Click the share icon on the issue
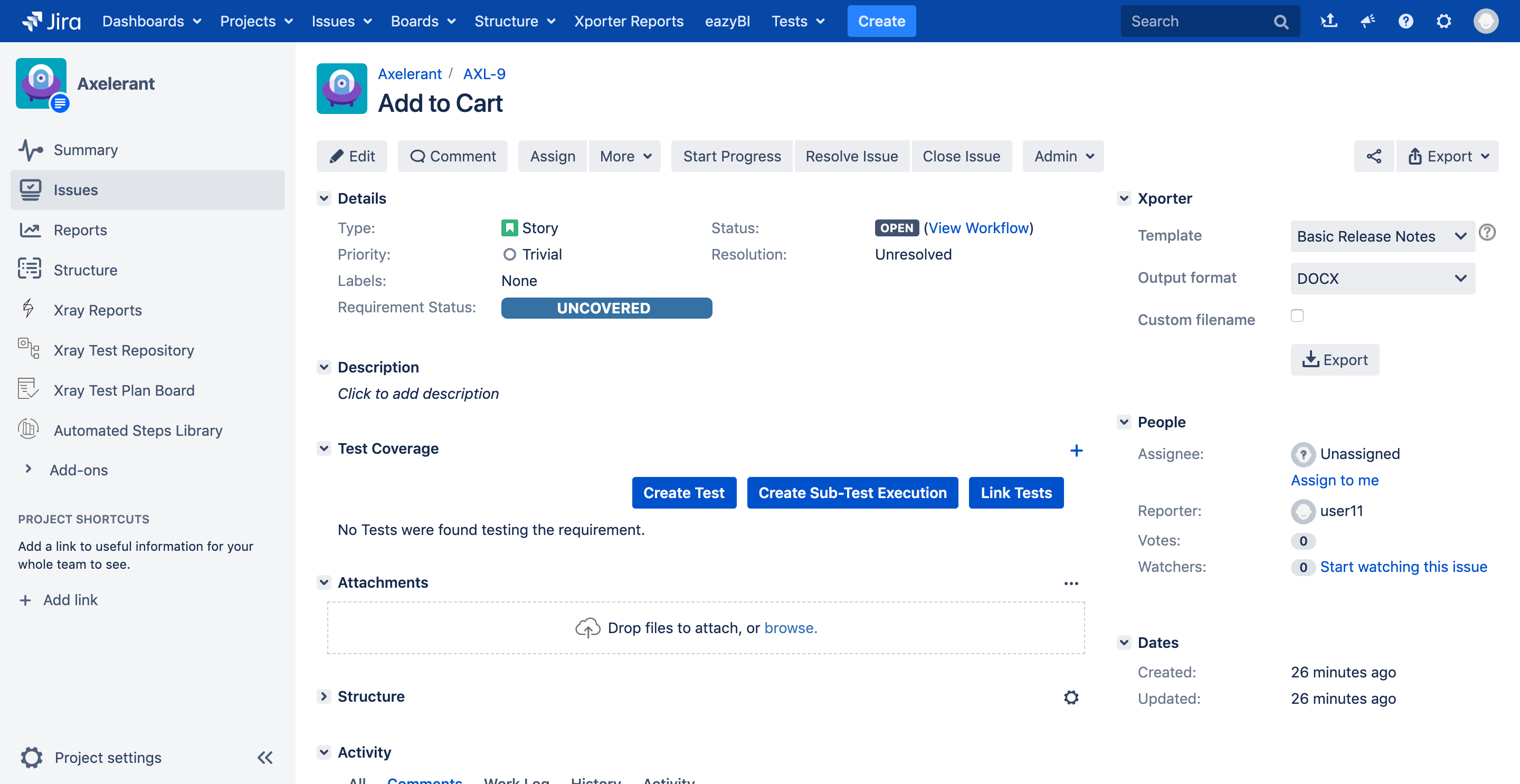1520x784 pixels. coord(1374,155)
